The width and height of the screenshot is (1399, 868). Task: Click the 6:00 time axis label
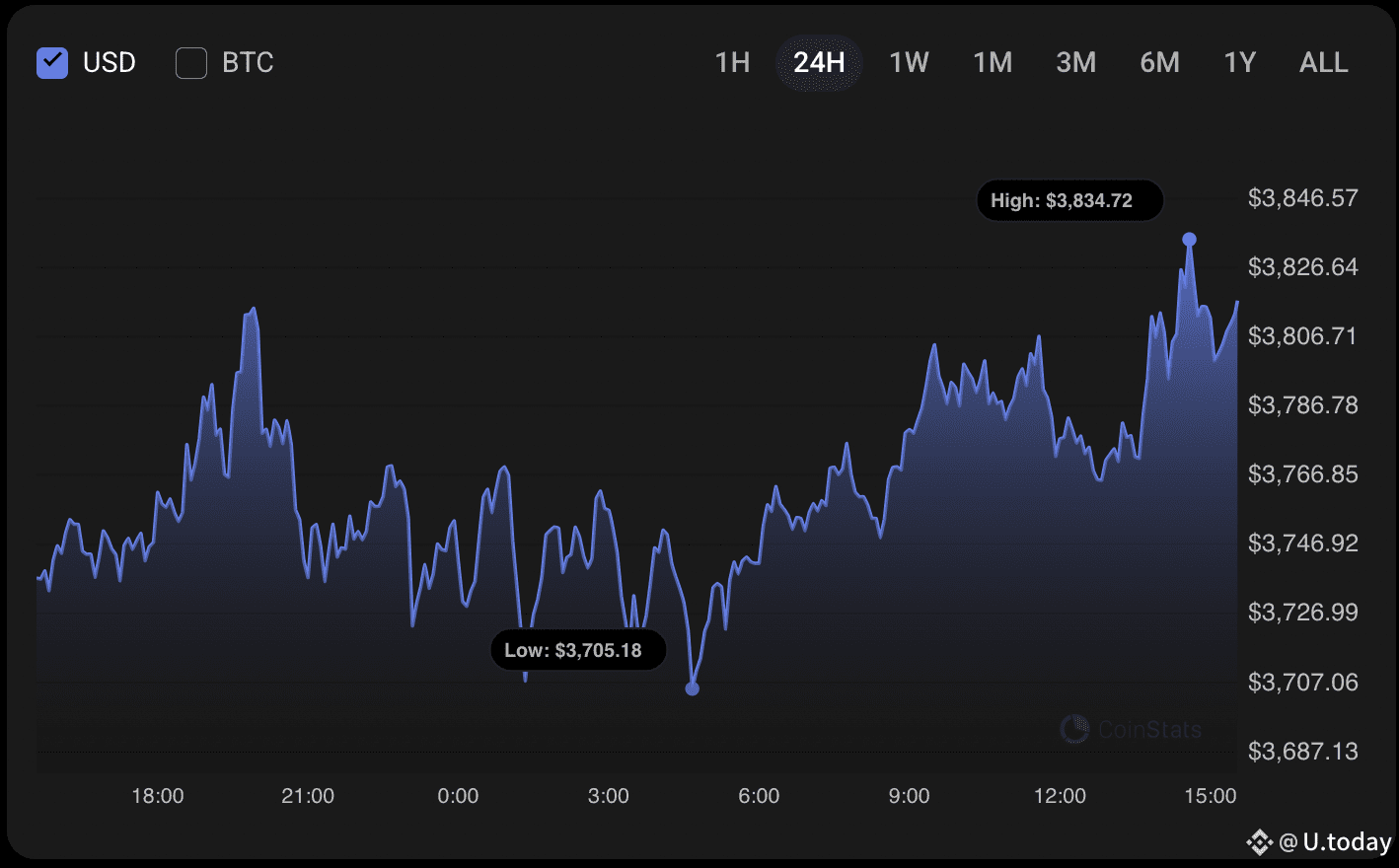(x=759, y=796)
